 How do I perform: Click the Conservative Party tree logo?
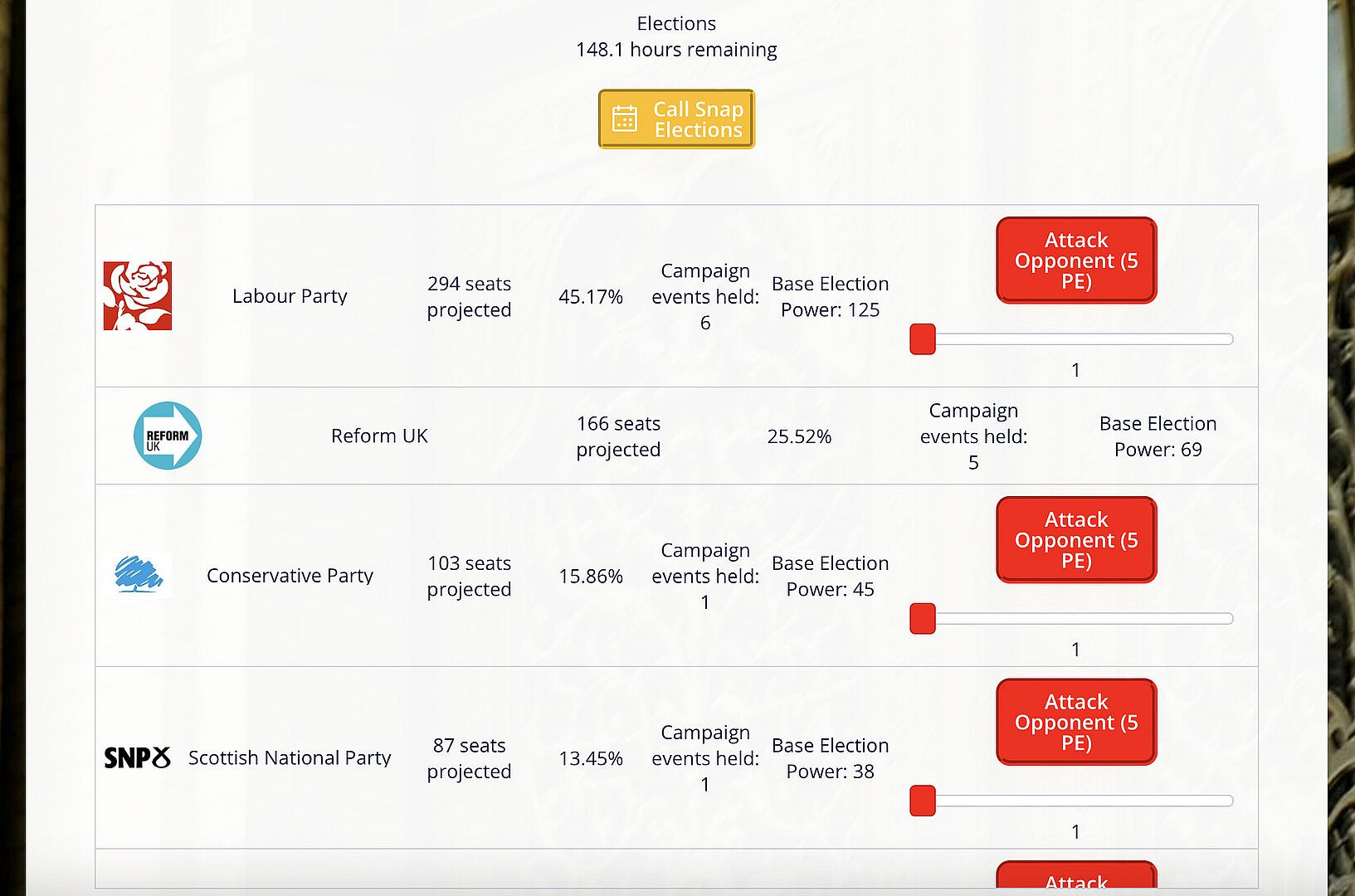139,574
